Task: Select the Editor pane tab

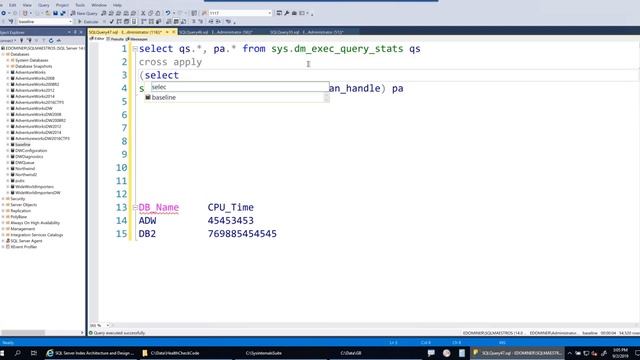Action: click(x=97, y=39)
